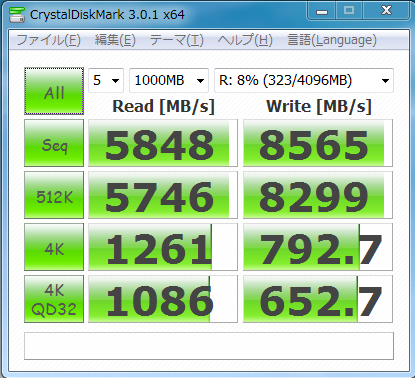Select the 512K read result 5746

click(163, 195)
